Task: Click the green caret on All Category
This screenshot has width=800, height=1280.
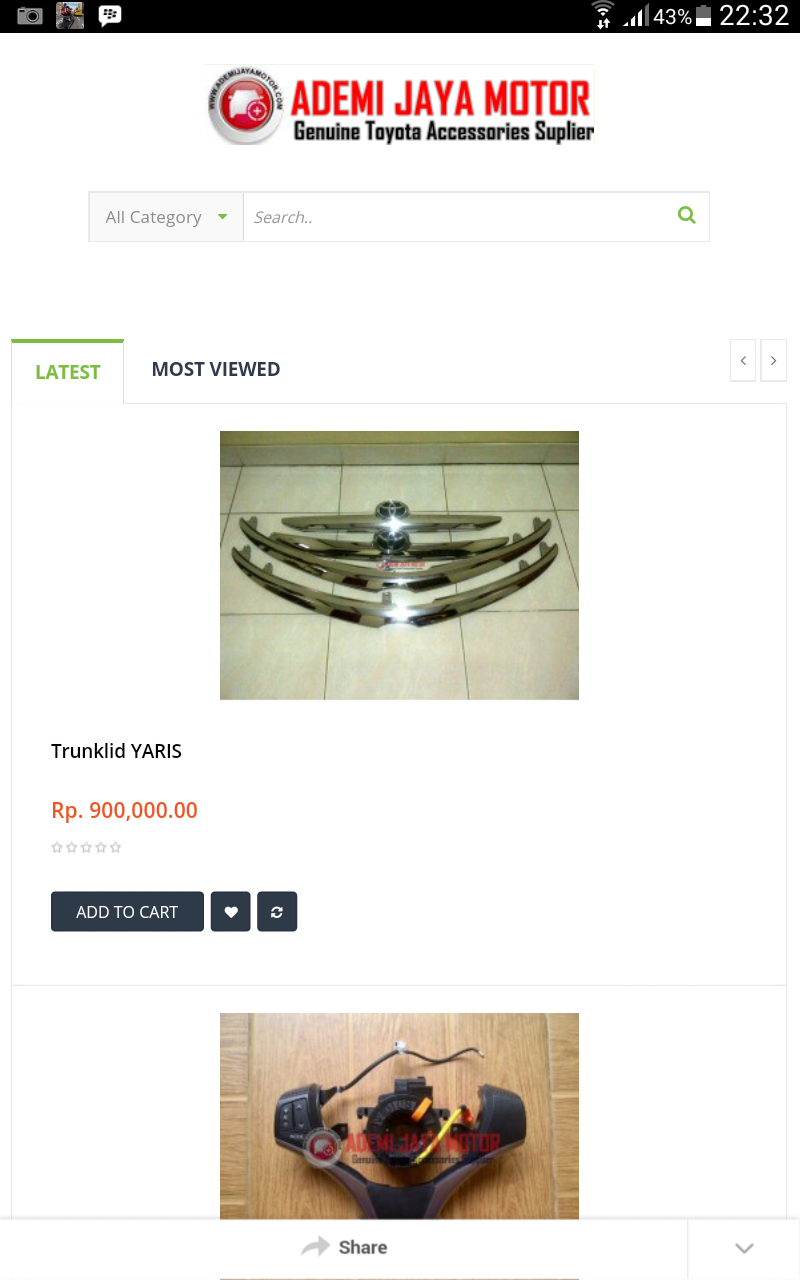Action: [x=222, y=217]
